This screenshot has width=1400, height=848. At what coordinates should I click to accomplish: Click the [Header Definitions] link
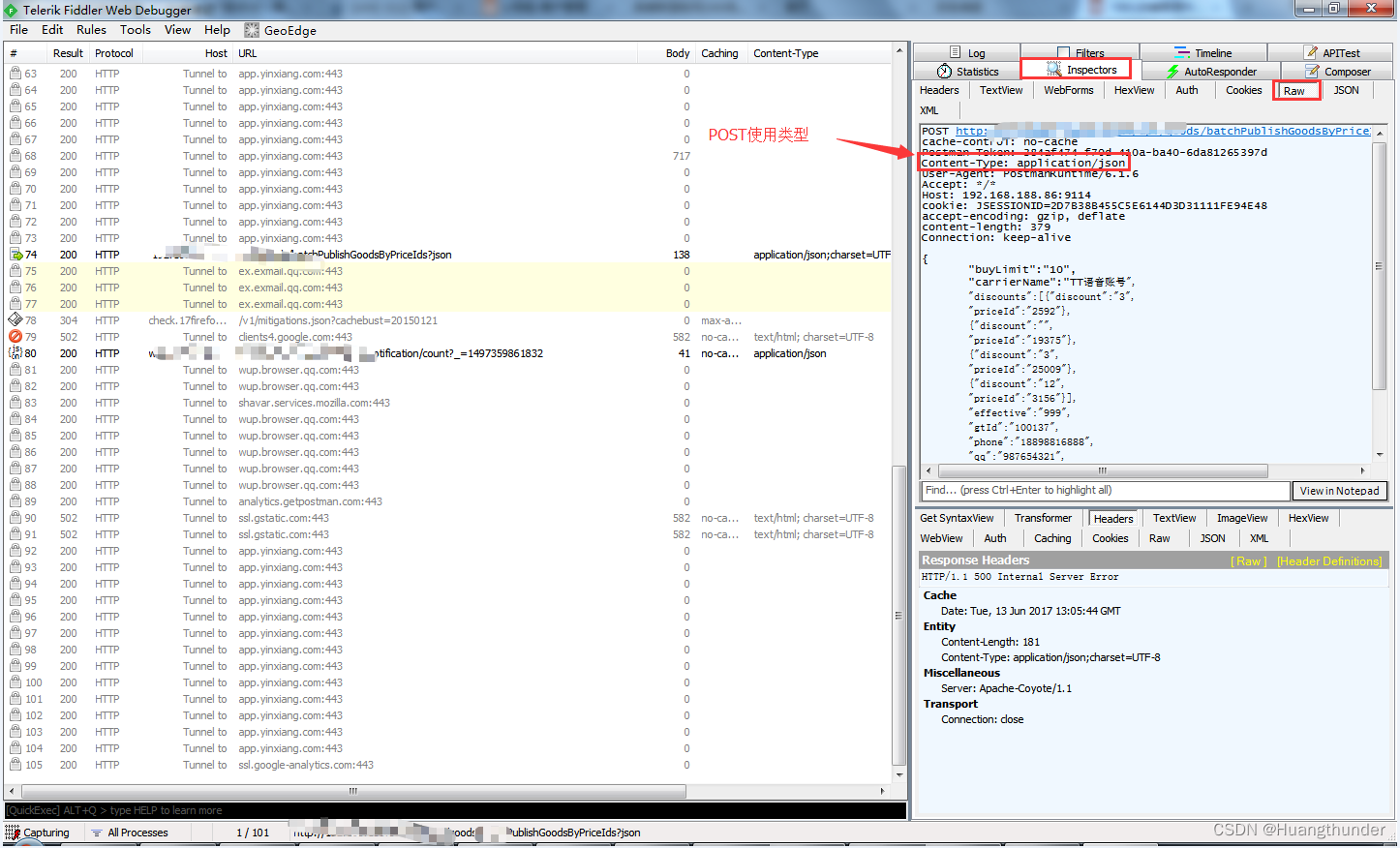1329,561
